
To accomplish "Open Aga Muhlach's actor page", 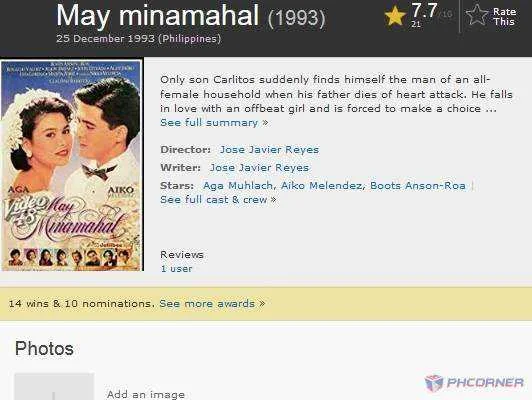I will [x=238, y=186].
